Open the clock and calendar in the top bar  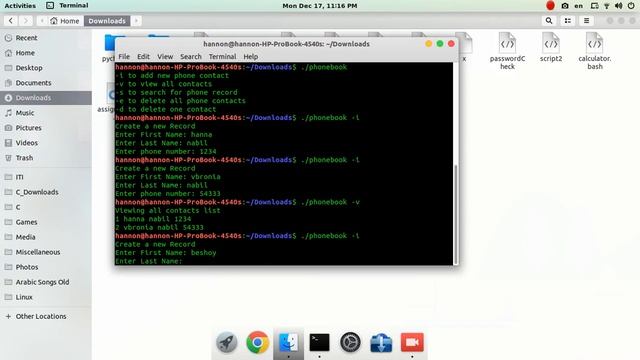(x=320, y=6)
